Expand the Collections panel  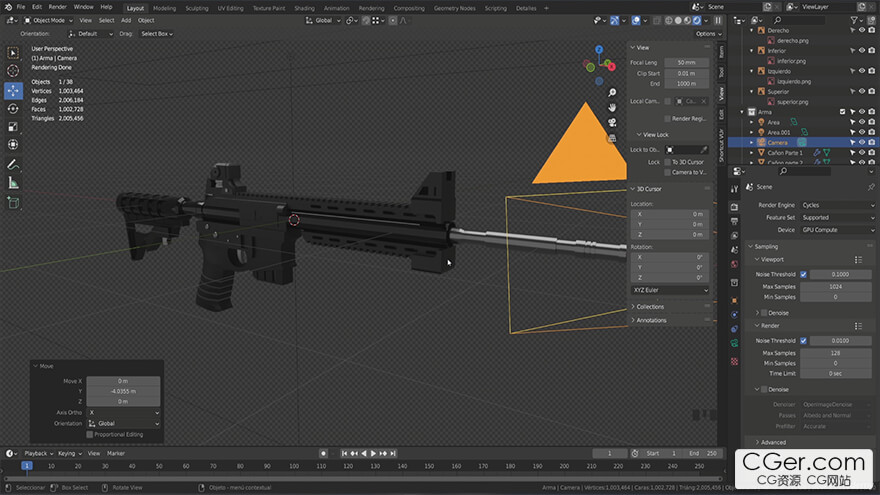tap(648, 307)
